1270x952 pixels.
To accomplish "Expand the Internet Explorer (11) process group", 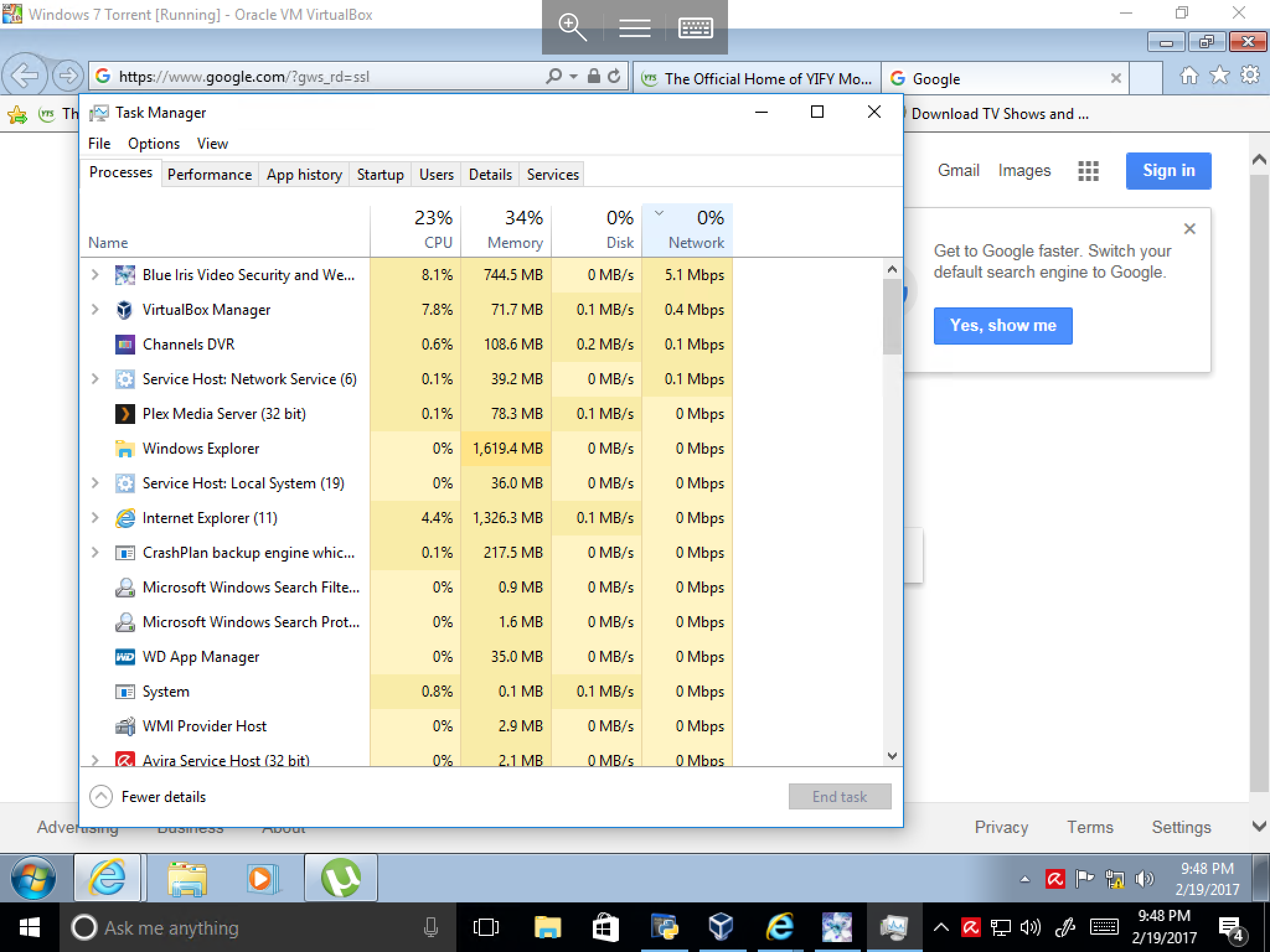I will pos(95,518).
